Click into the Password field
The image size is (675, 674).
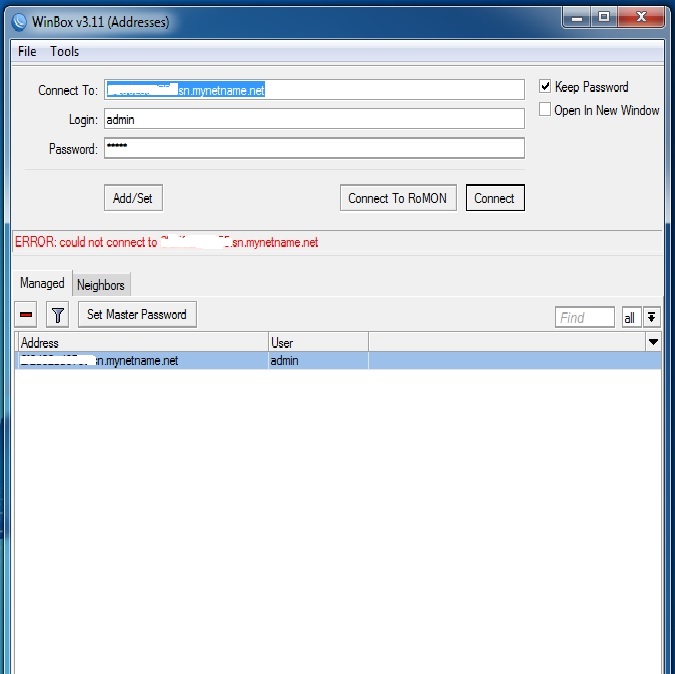click(314, 148)
